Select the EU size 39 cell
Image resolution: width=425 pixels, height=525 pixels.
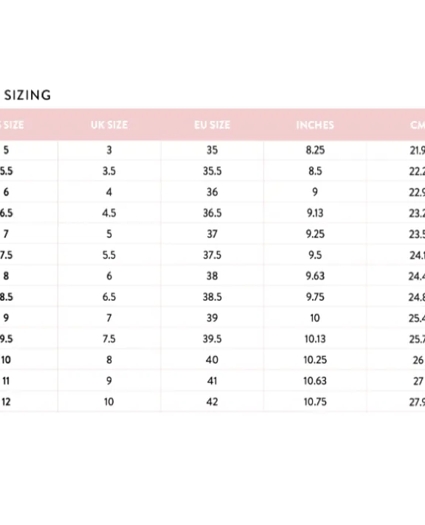coord(212,318)
